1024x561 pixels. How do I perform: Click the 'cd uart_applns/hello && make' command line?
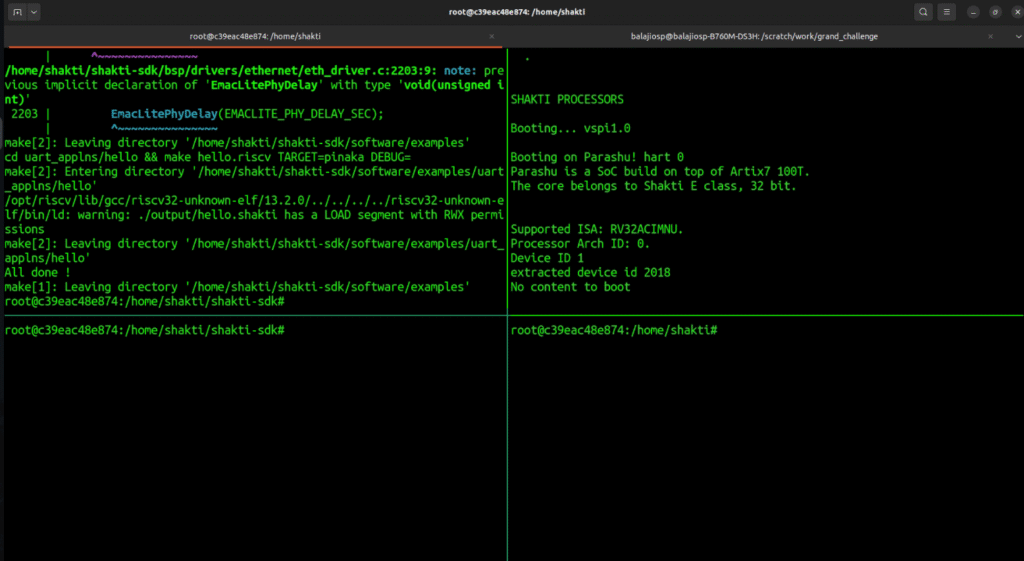[x=207, y=157]
